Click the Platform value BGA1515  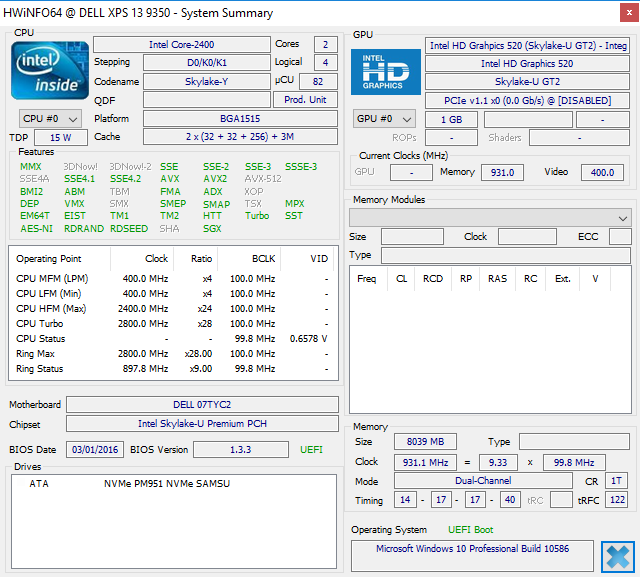point(240,119)
